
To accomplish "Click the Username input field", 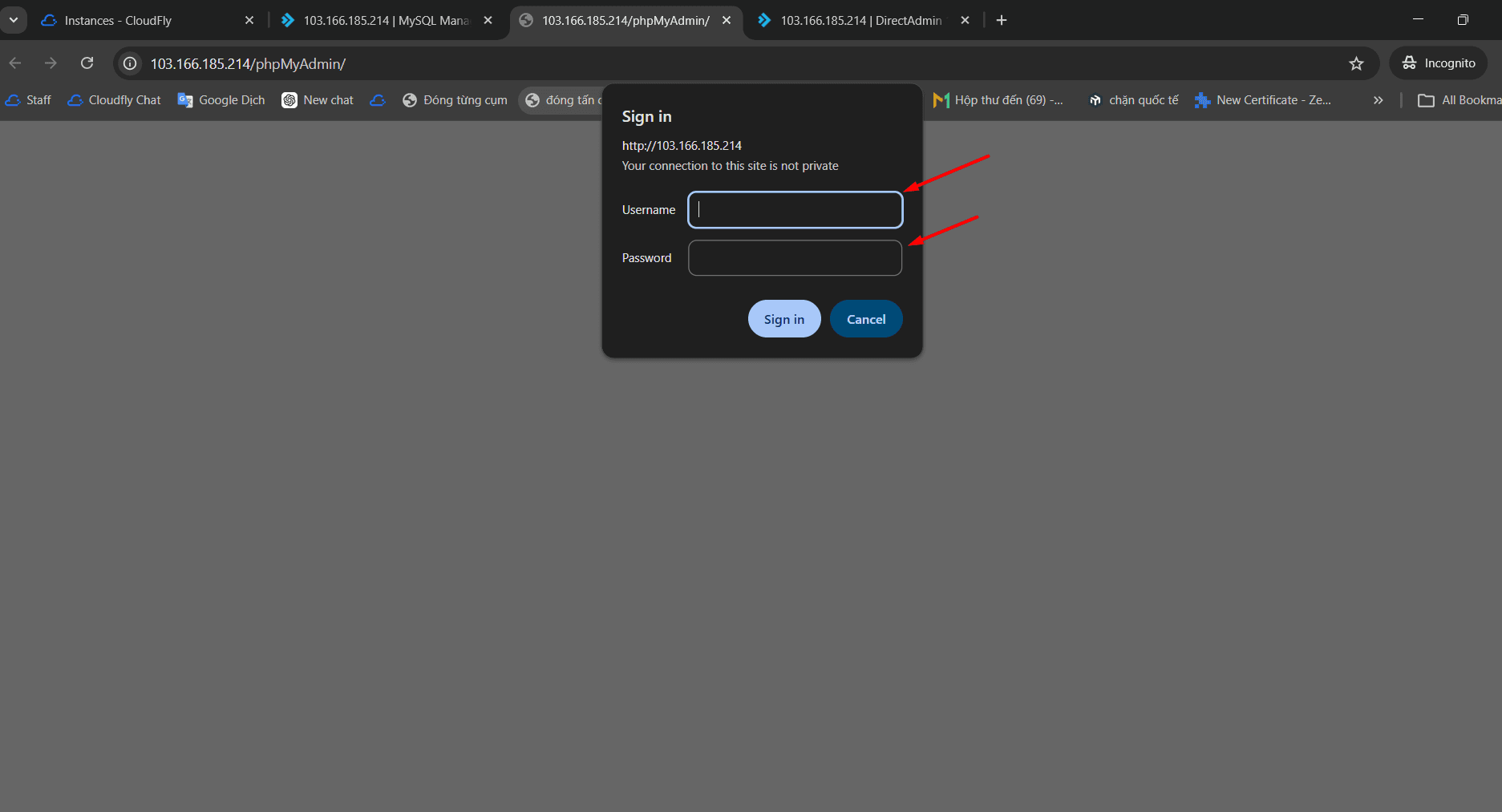I will [795, 210].
